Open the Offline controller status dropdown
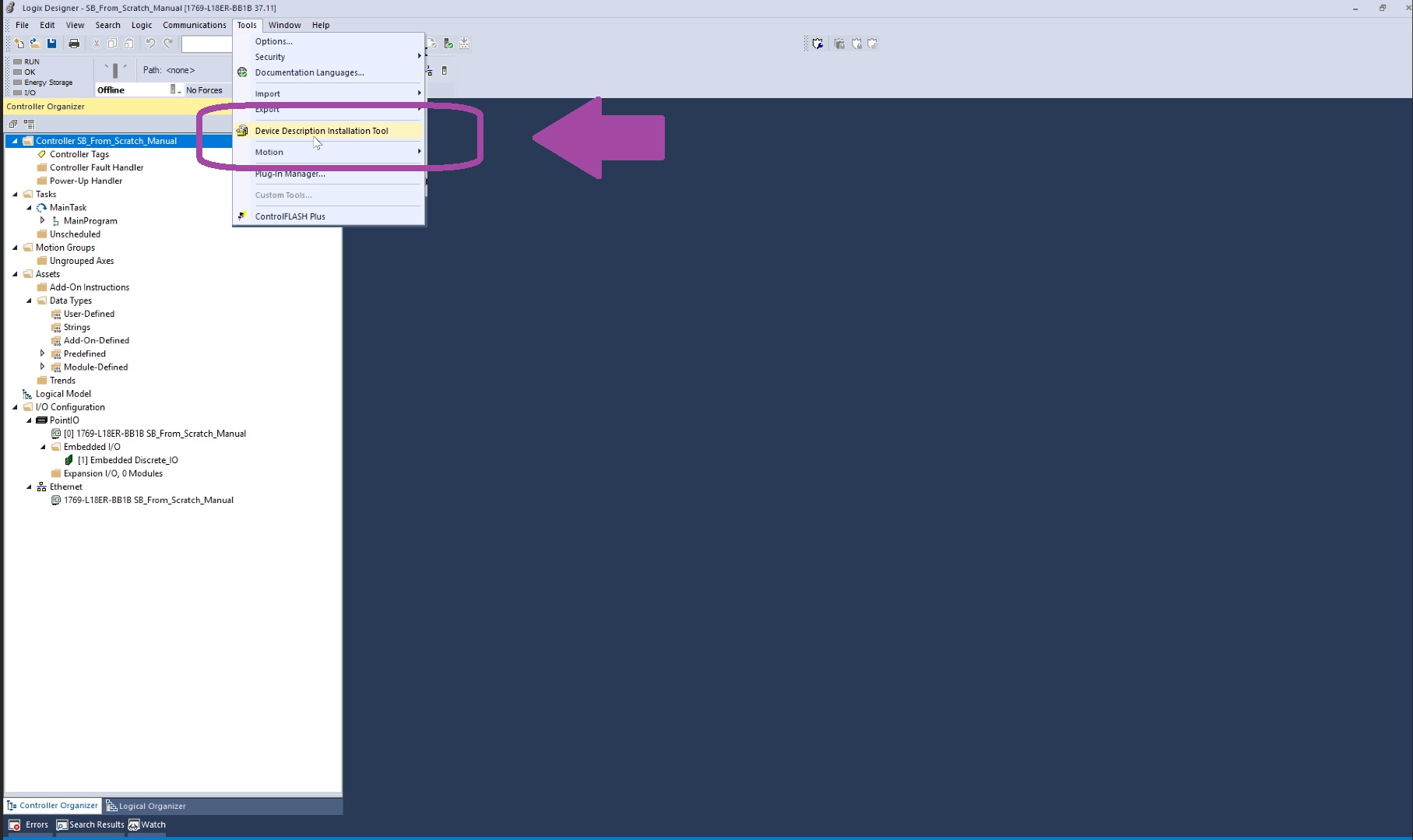Viewport: 1413px width, 840px height. pos(178,90)
